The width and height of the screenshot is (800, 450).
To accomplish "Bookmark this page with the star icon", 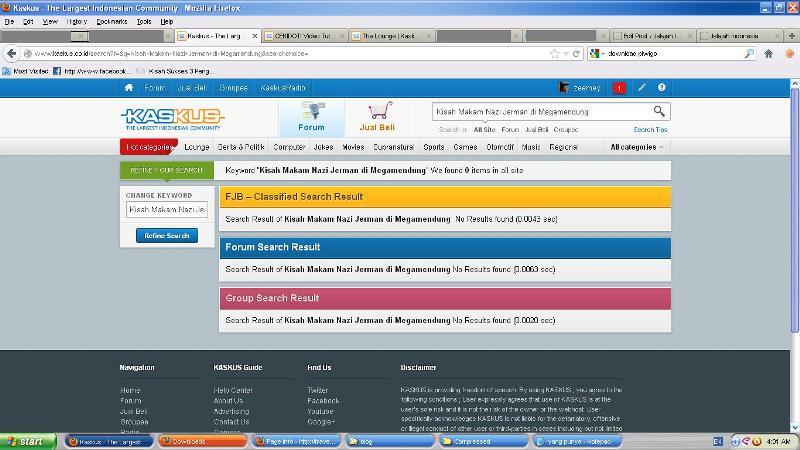I will [x=555, y=54].
